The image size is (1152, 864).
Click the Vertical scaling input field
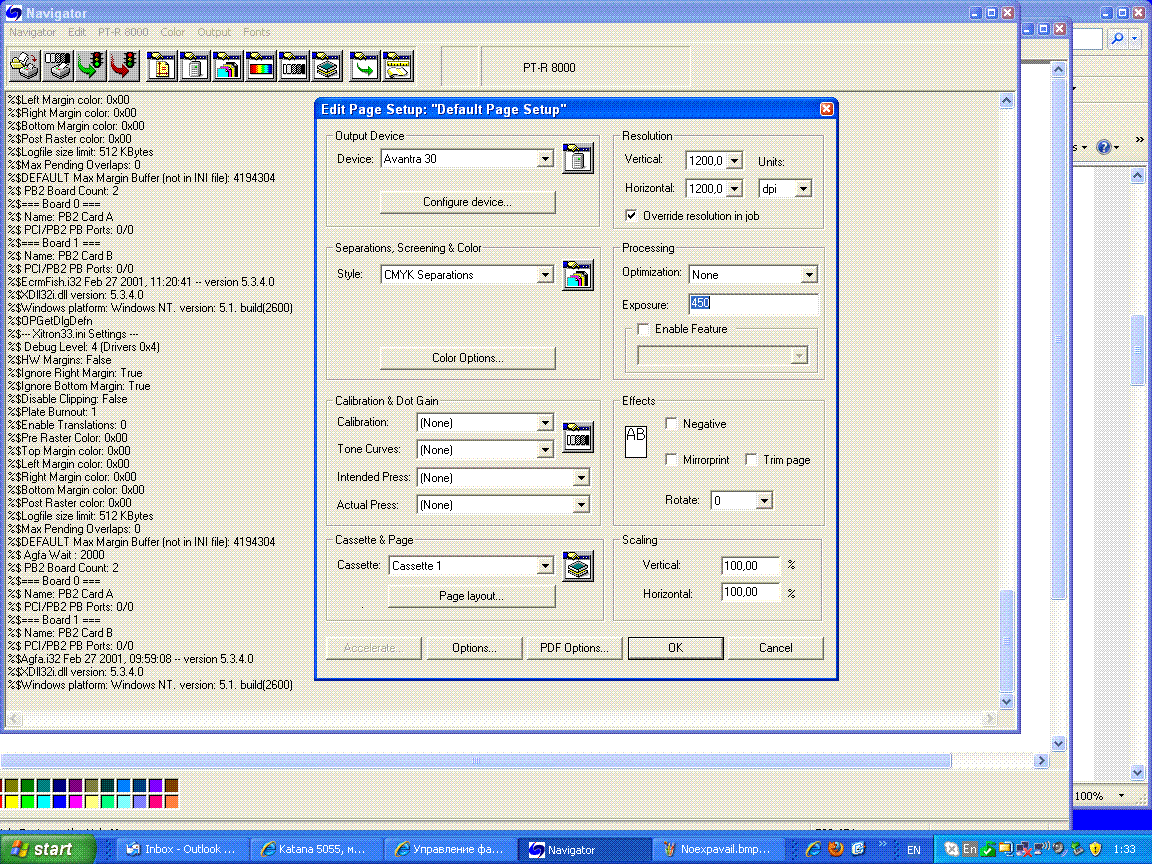(x=750, y=566)
